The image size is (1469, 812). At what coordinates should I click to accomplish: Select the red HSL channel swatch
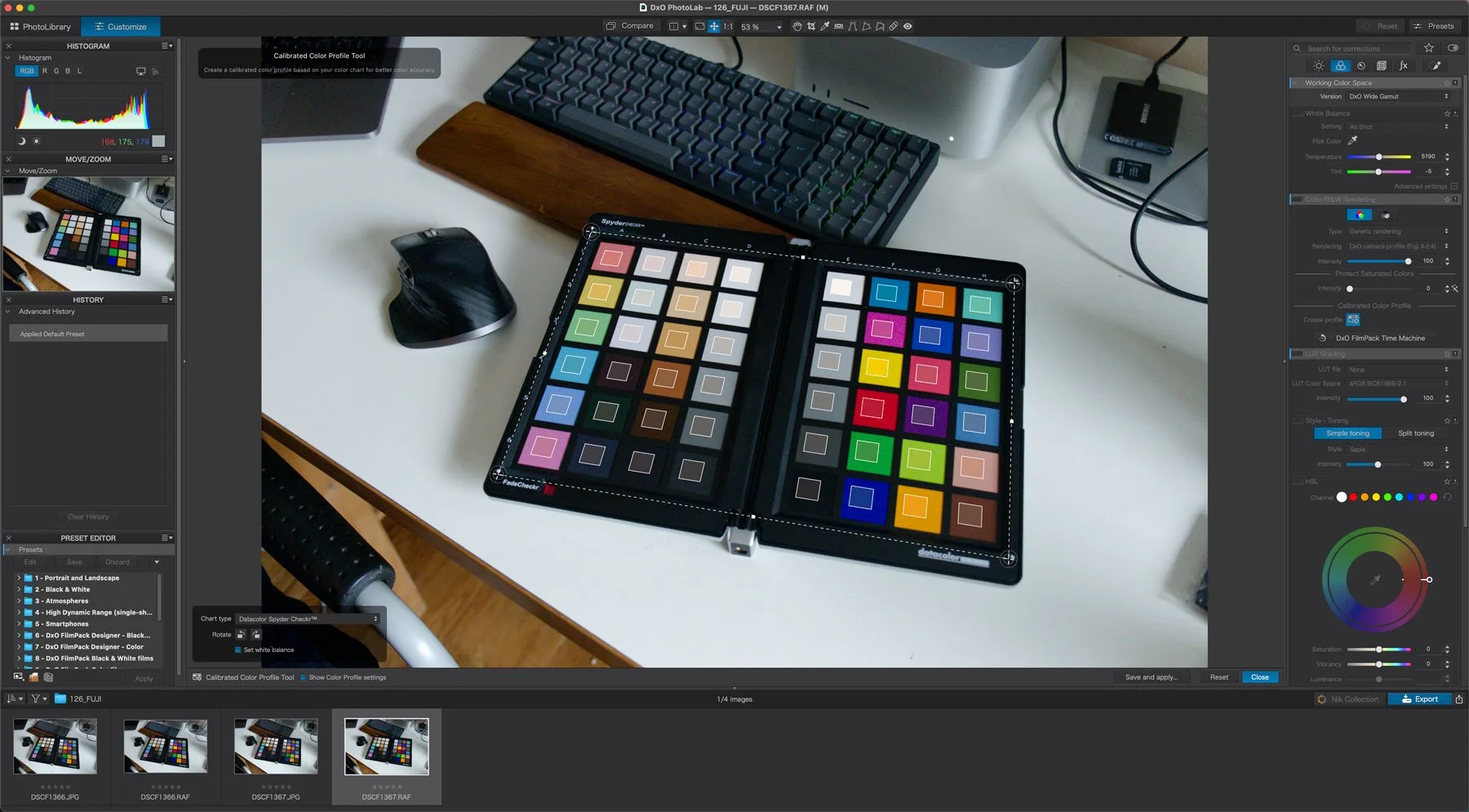point(1353,497)
